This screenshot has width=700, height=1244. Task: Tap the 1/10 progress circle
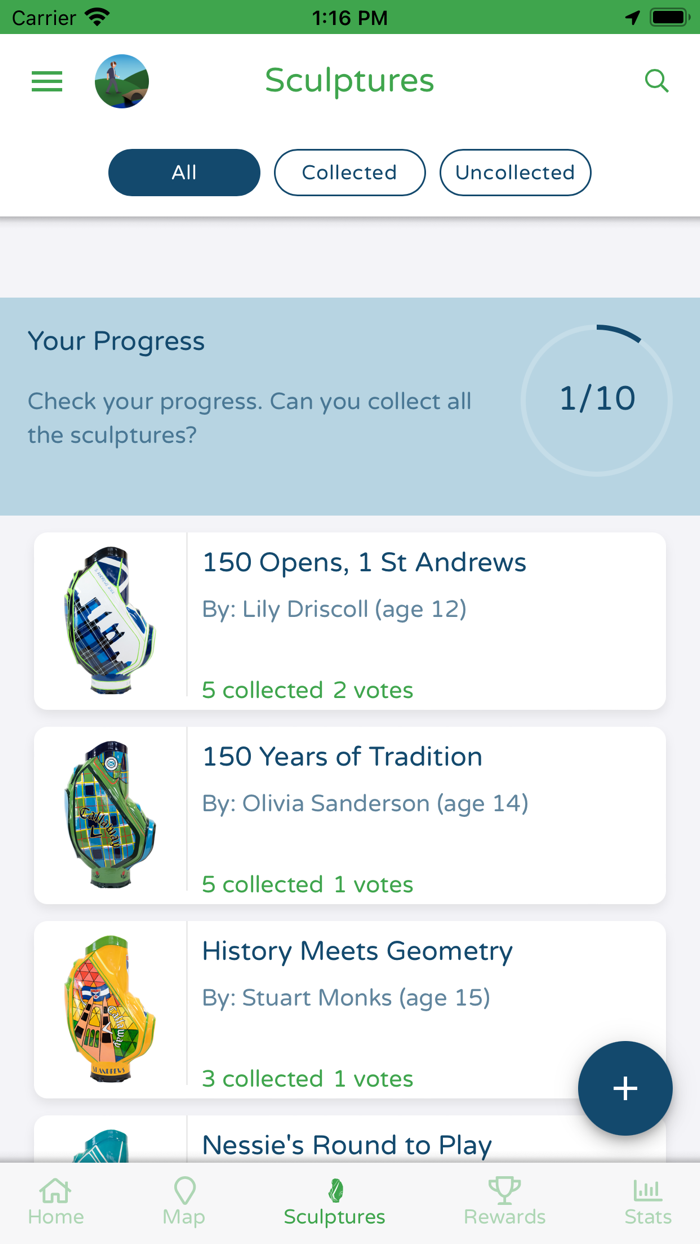pos(597,399)
